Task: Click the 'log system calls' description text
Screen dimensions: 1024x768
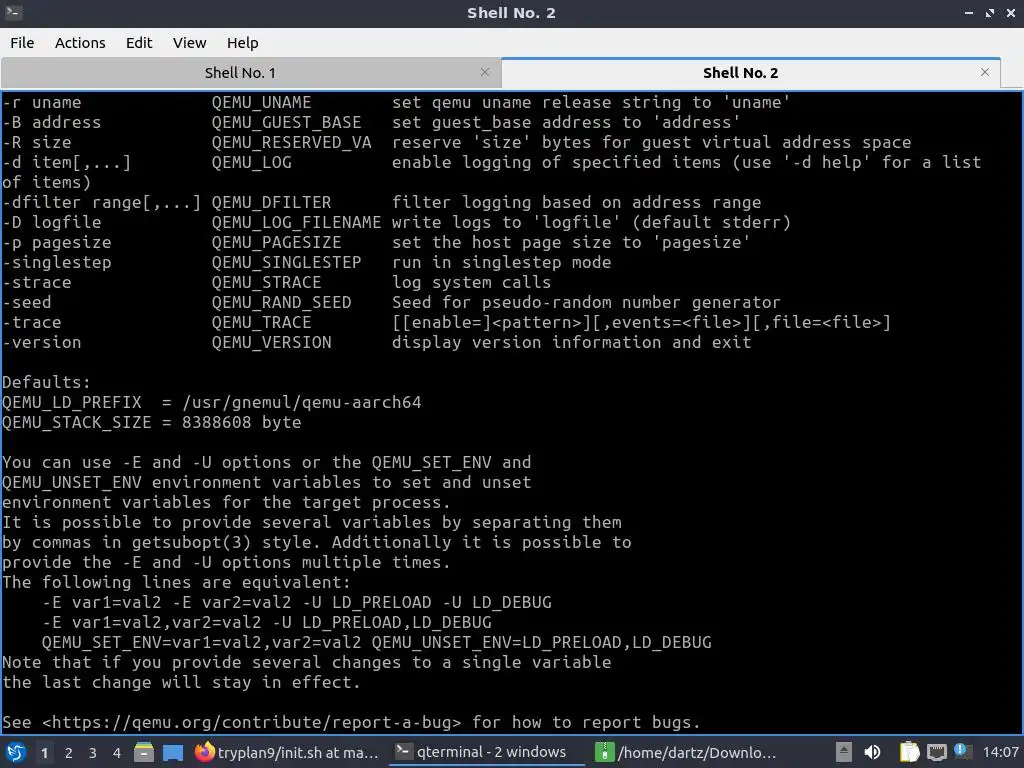Action: pos(472,282)
